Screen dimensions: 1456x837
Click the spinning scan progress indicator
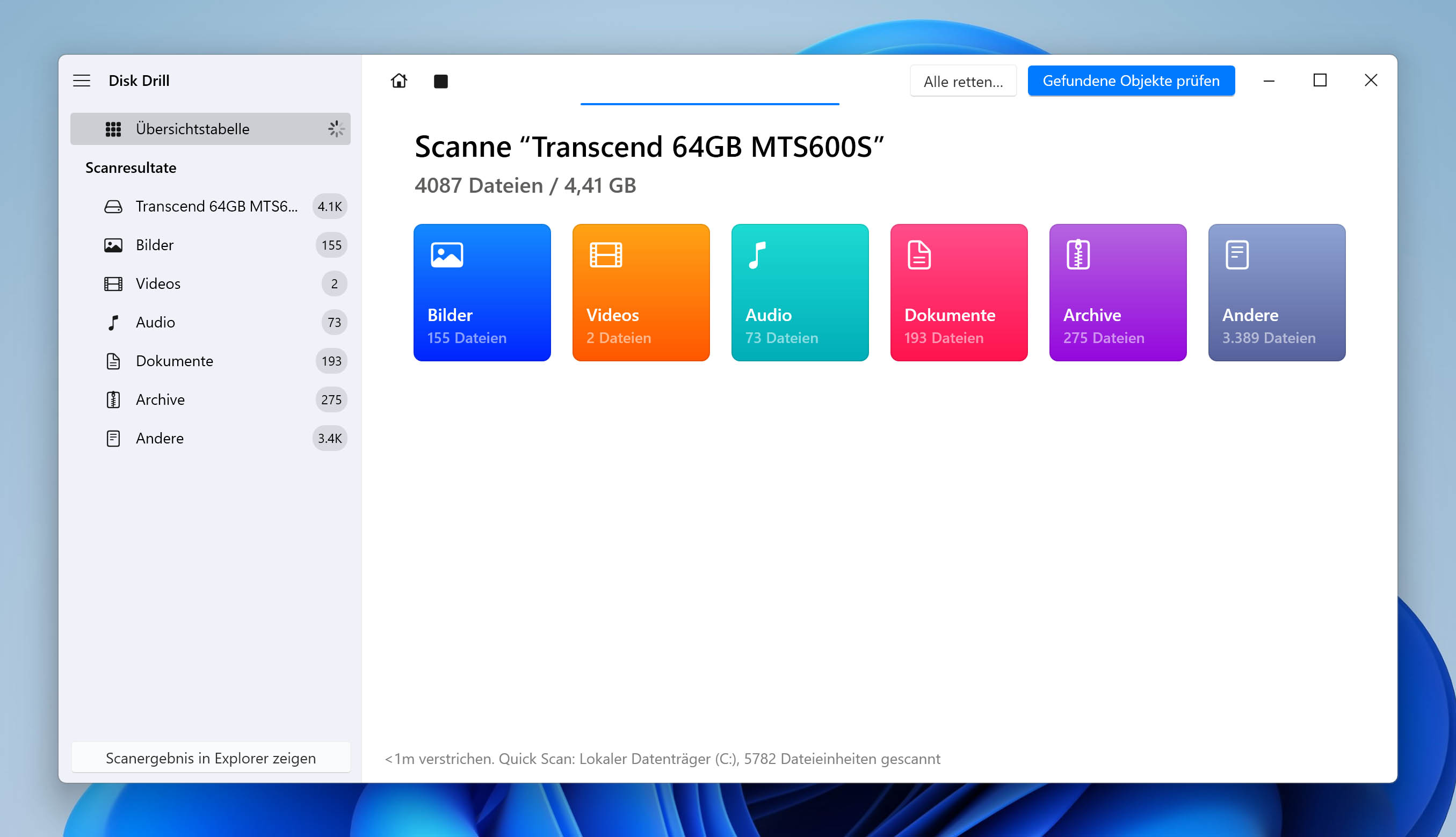(335, 128)
